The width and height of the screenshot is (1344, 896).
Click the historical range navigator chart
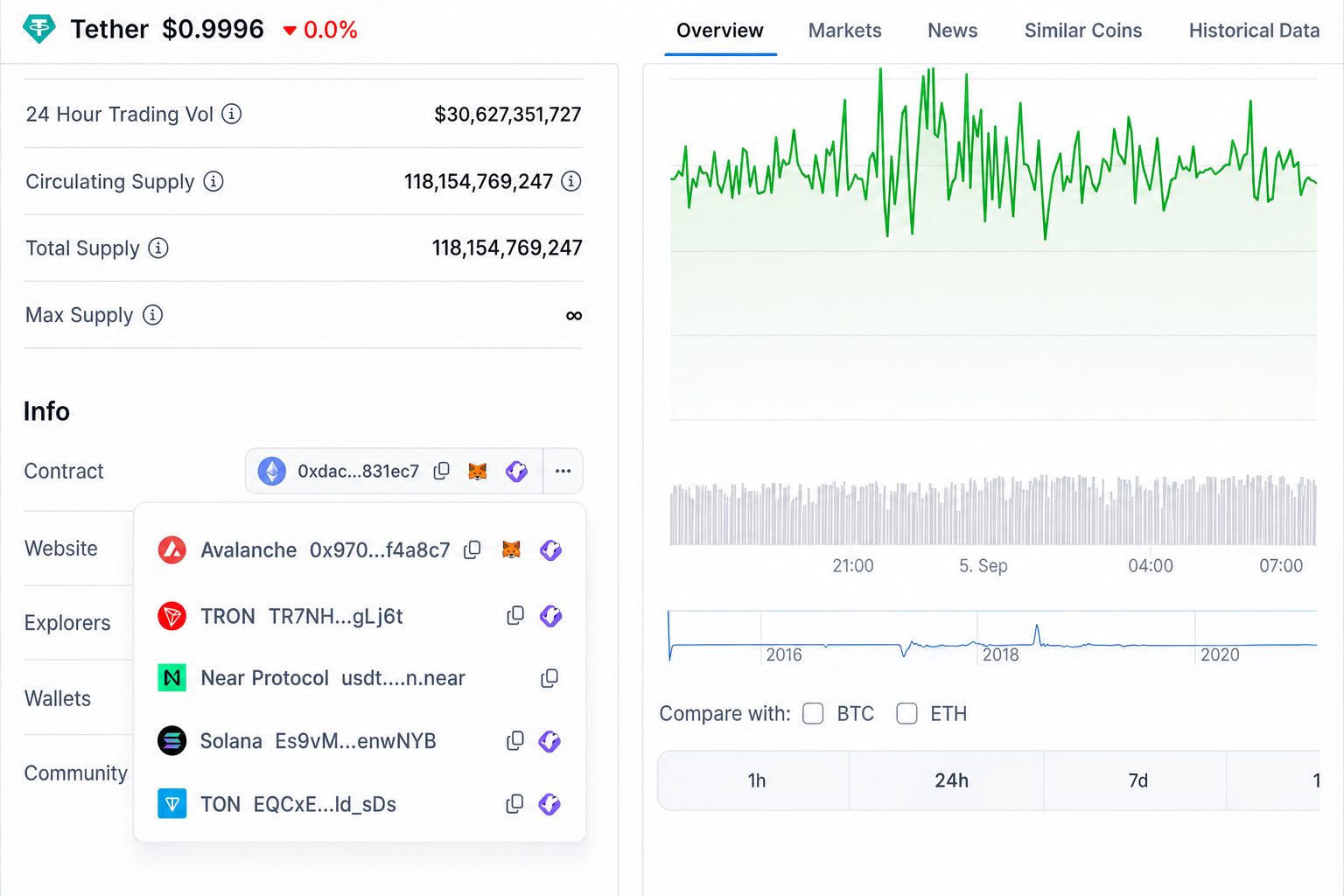[x=992, y=637]
